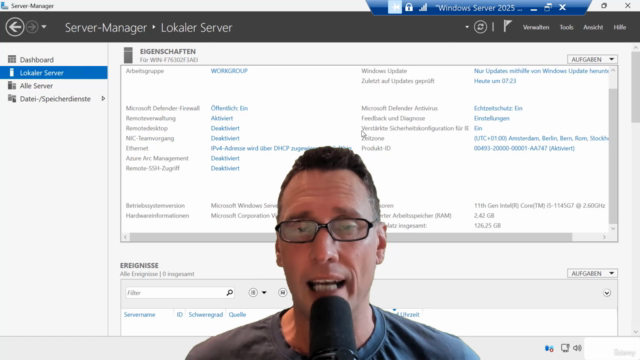Click the forward navigation arrow
The width and height of the screenshot is (640, 360).
point(32,27)
